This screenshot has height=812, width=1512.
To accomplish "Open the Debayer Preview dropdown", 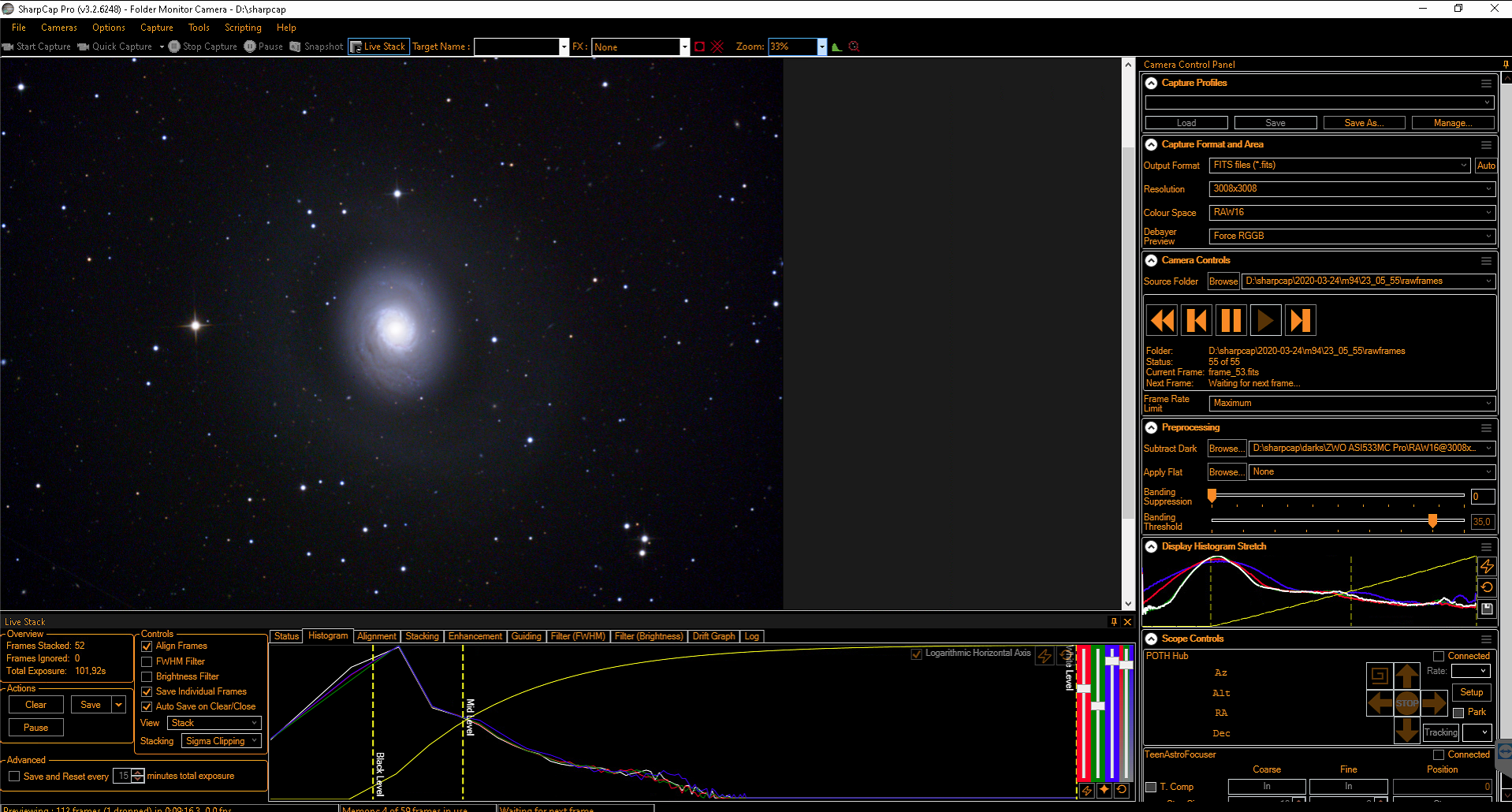I will (x=1352, y=237).
